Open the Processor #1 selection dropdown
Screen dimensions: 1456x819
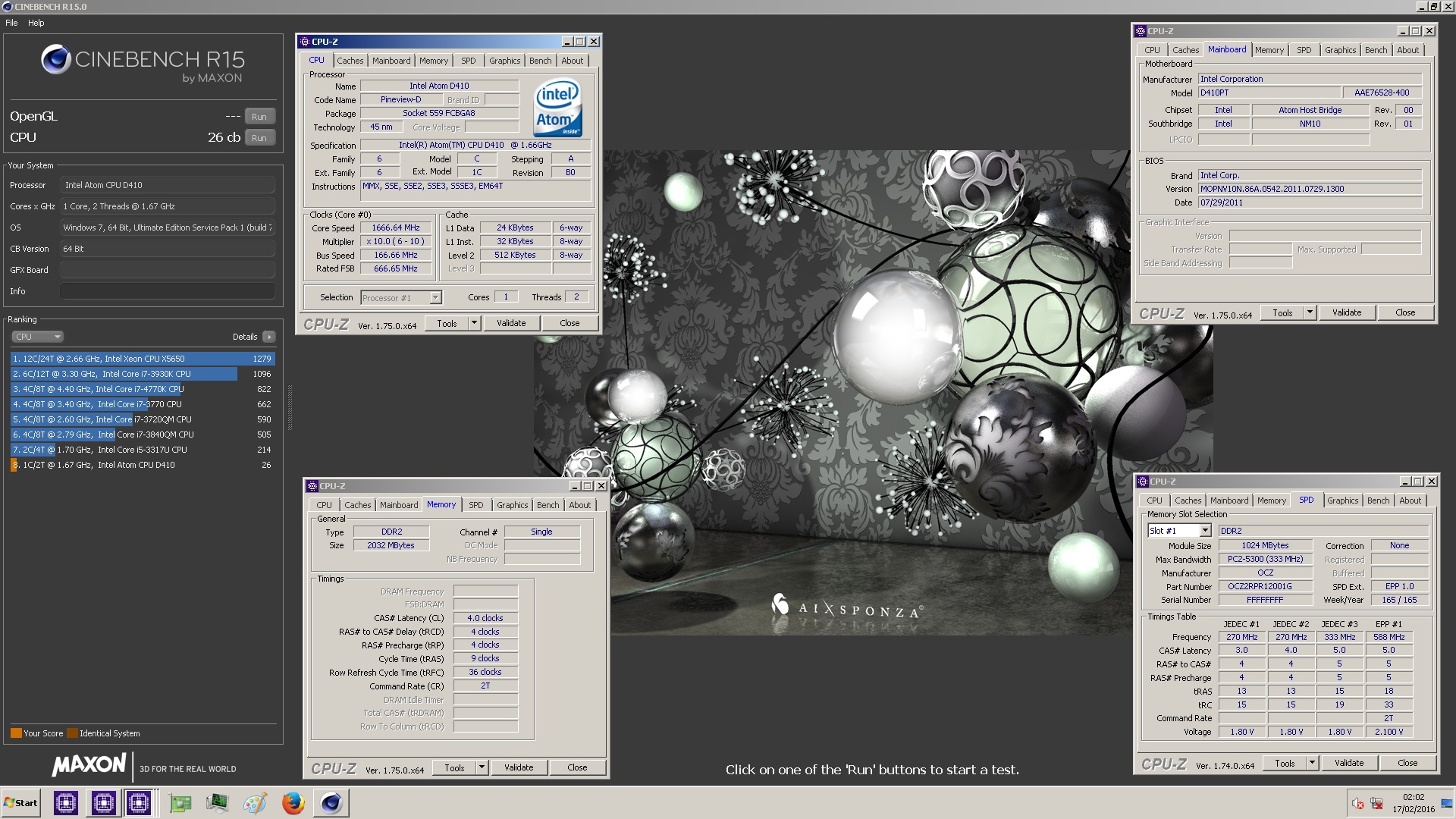tap(401, 298)
